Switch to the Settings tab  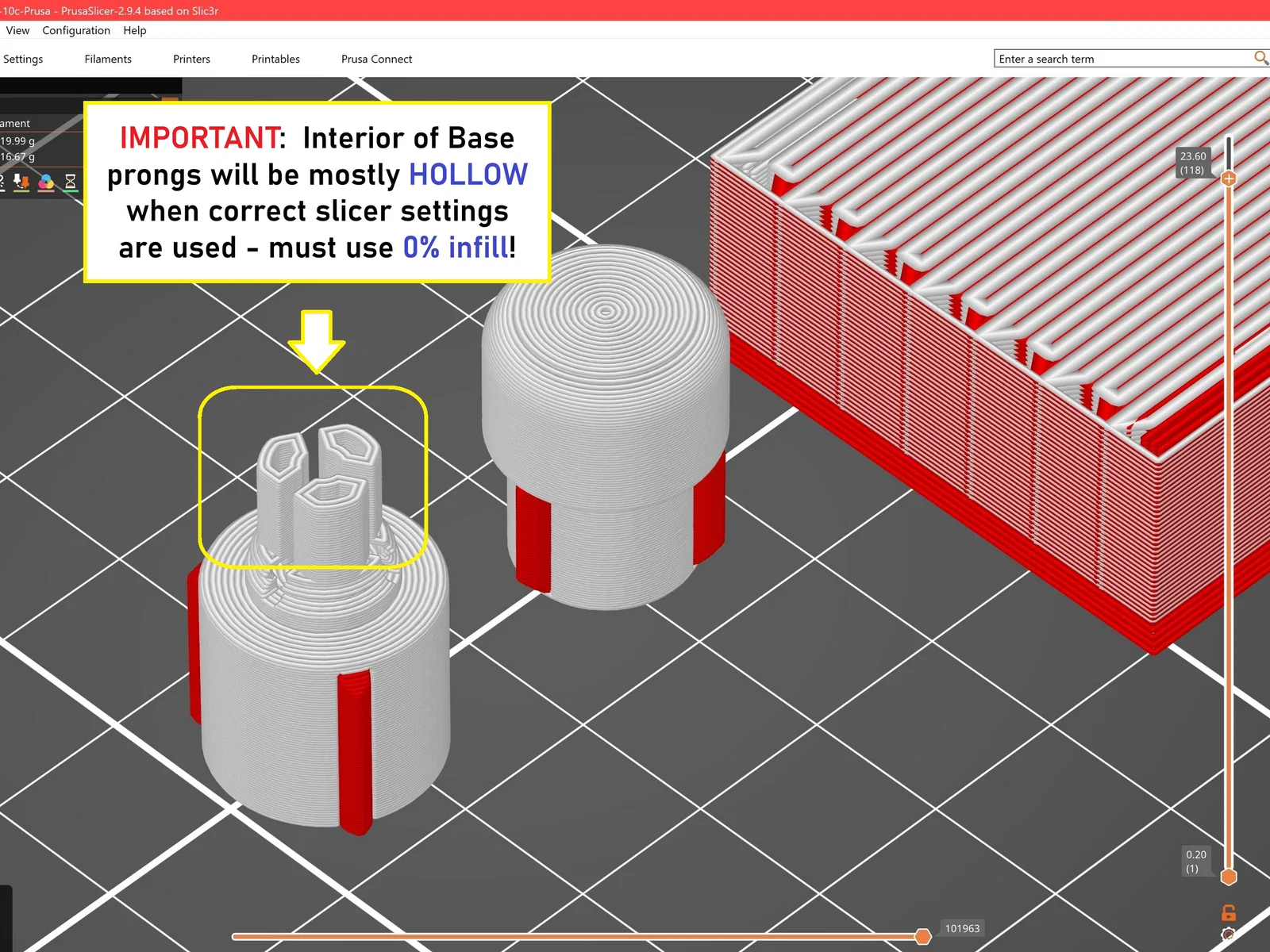23,59
